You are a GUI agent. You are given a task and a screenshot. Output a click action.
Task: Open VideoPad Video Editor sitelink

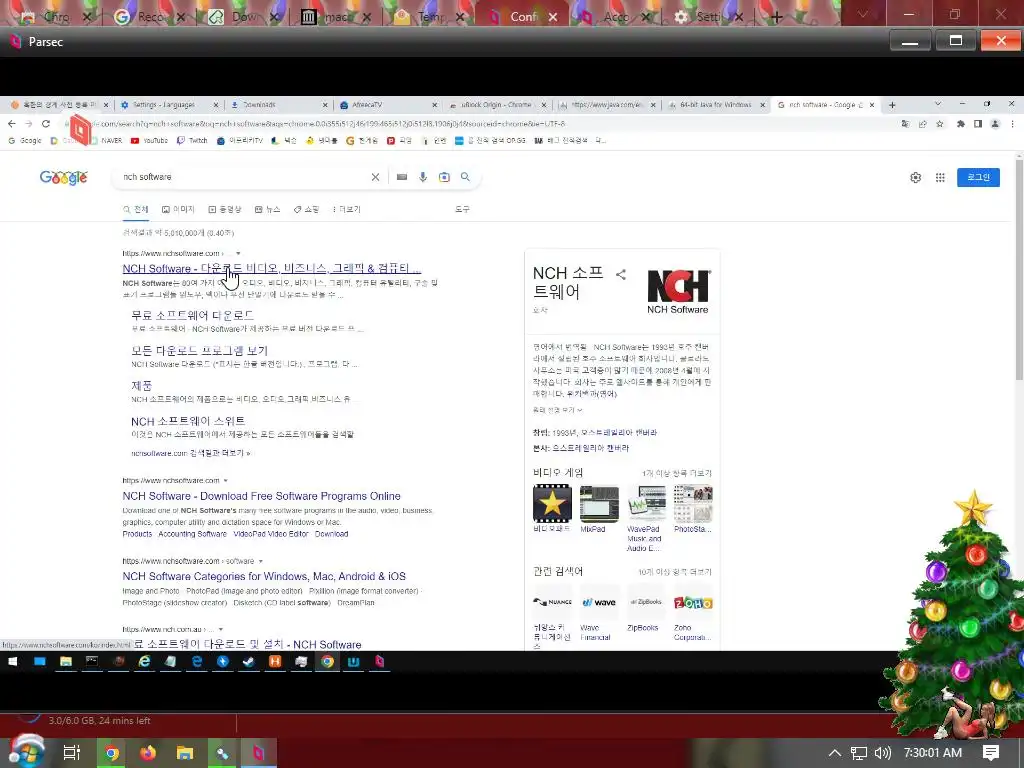click(270, 534)
